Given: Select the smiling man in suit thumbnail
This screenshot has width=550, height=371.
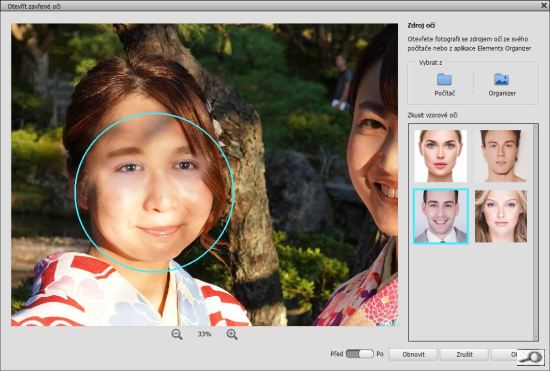Looking at the screenshot, I should [441, 216].
